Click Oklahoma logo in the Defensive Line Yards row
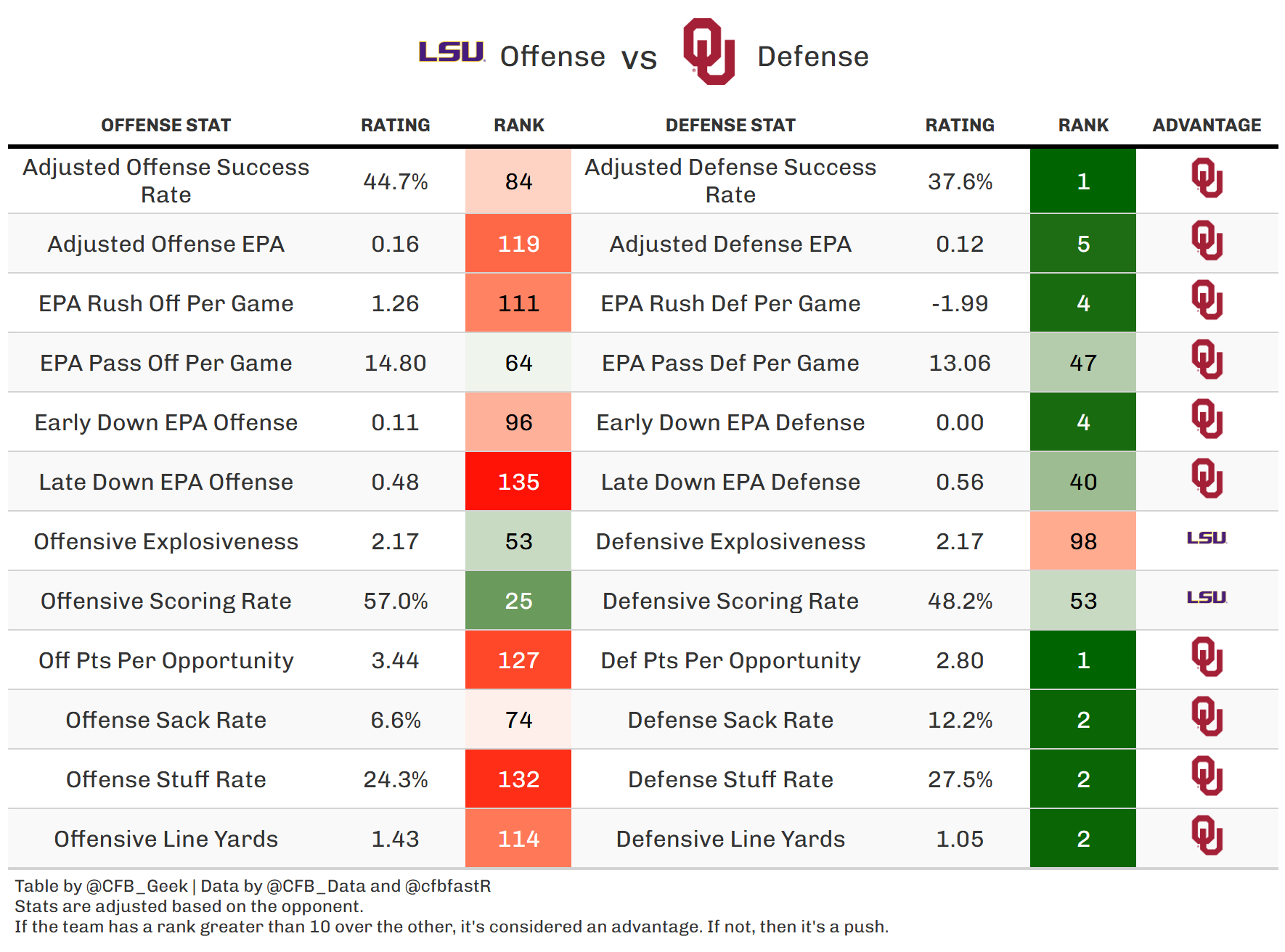1285x952 pixels. (x=1207, y=836)
